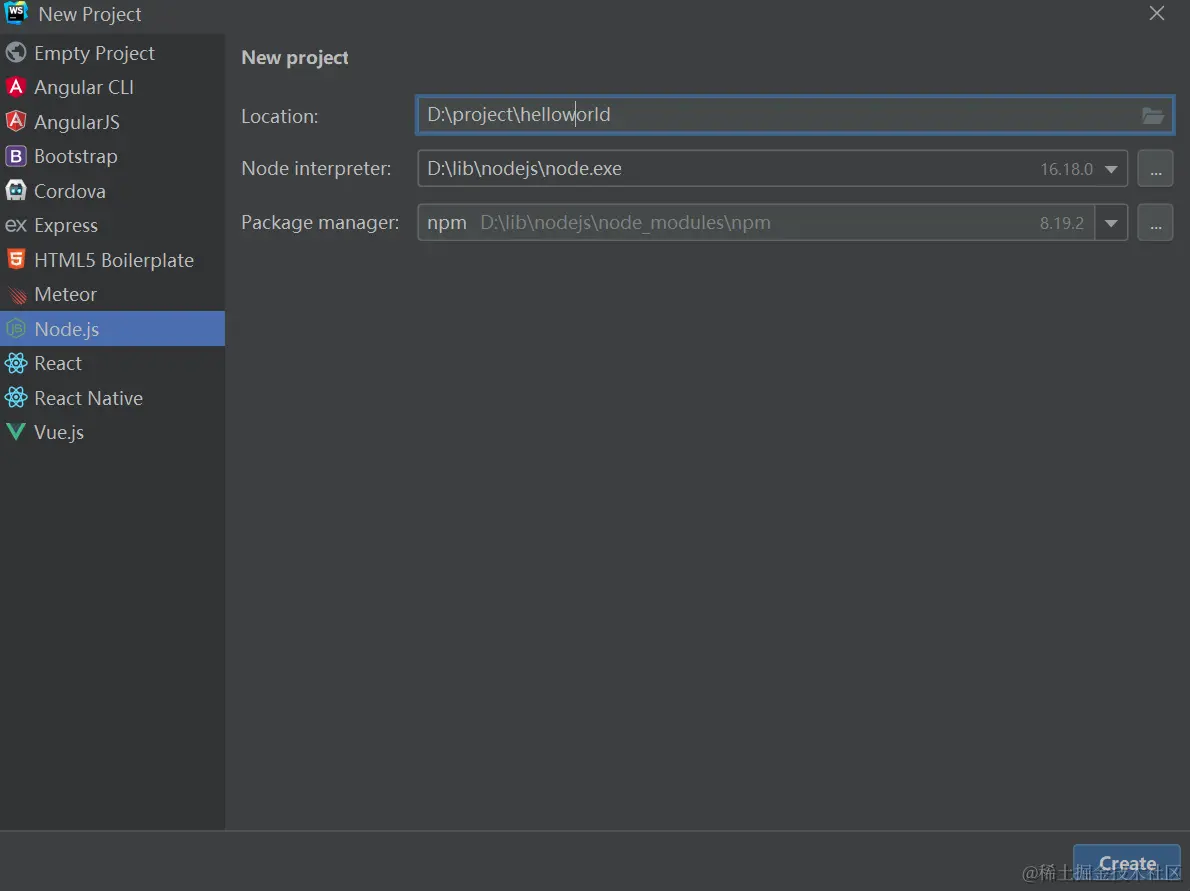
Task: Click the Cordova robot icon
Action: click(16, 190)
